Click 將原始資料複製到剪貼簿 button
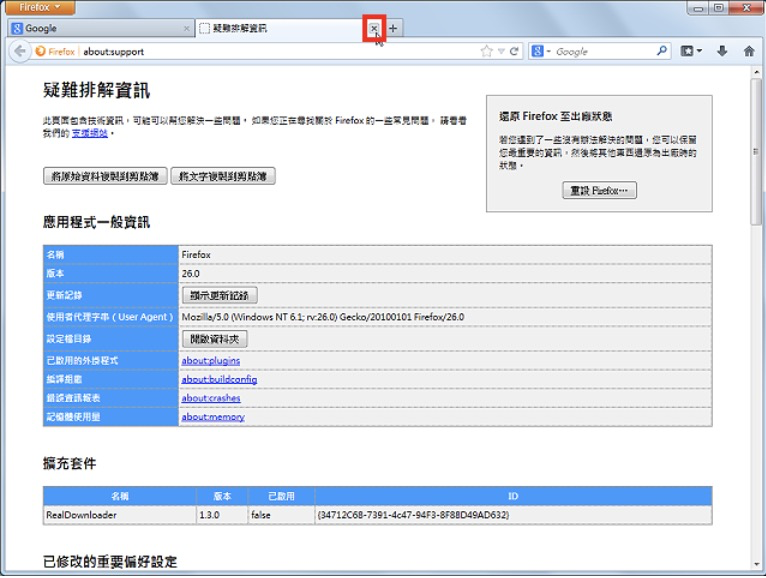The width and height of the screenshot is (766, 578). click(x=106, y=176)
